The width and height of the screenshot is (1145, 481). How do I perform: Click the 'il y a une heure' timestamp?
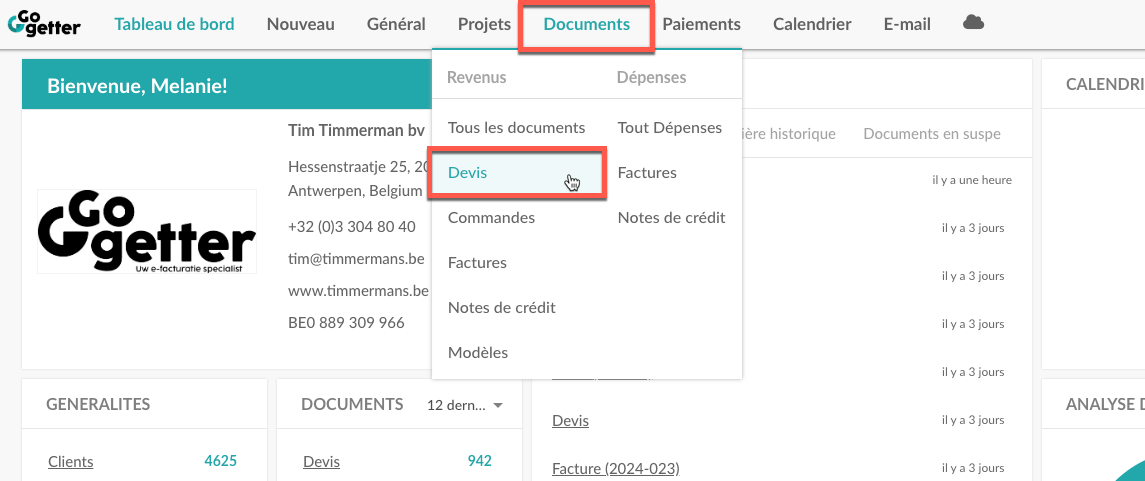tap(972, 180)
